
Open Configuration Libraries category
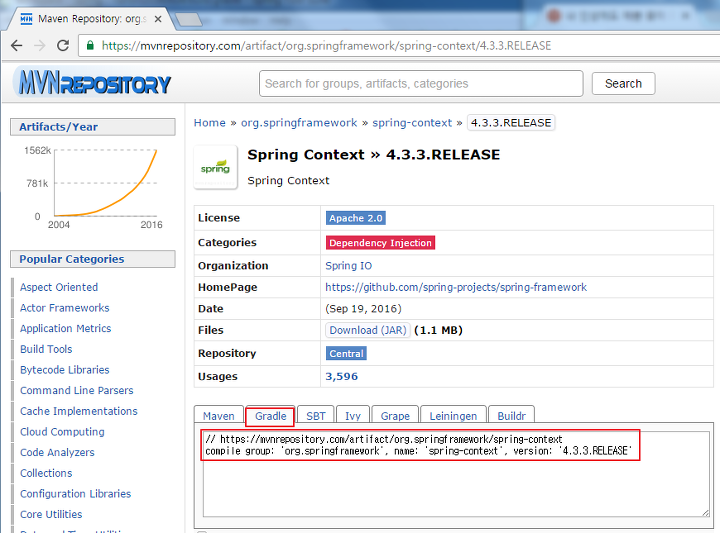pos(75,494)
